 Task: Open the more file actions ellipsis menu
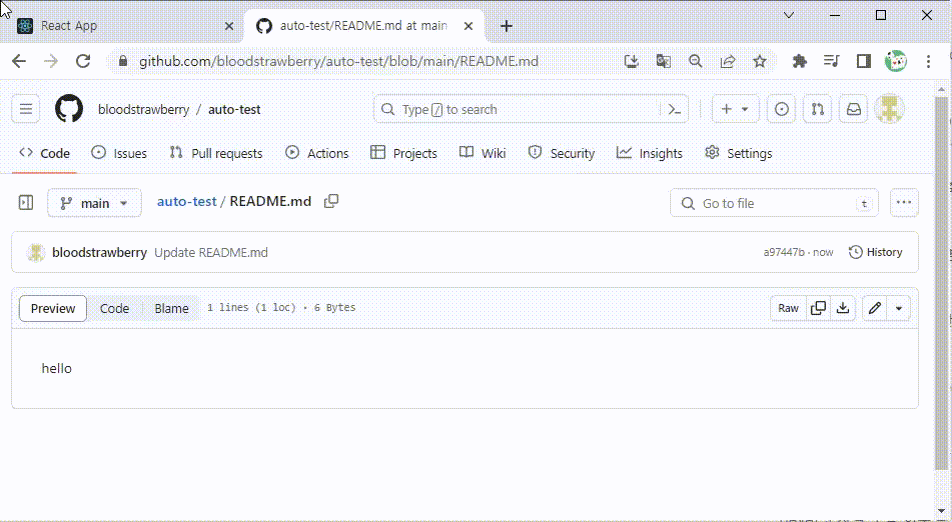[x=904, y=203]
